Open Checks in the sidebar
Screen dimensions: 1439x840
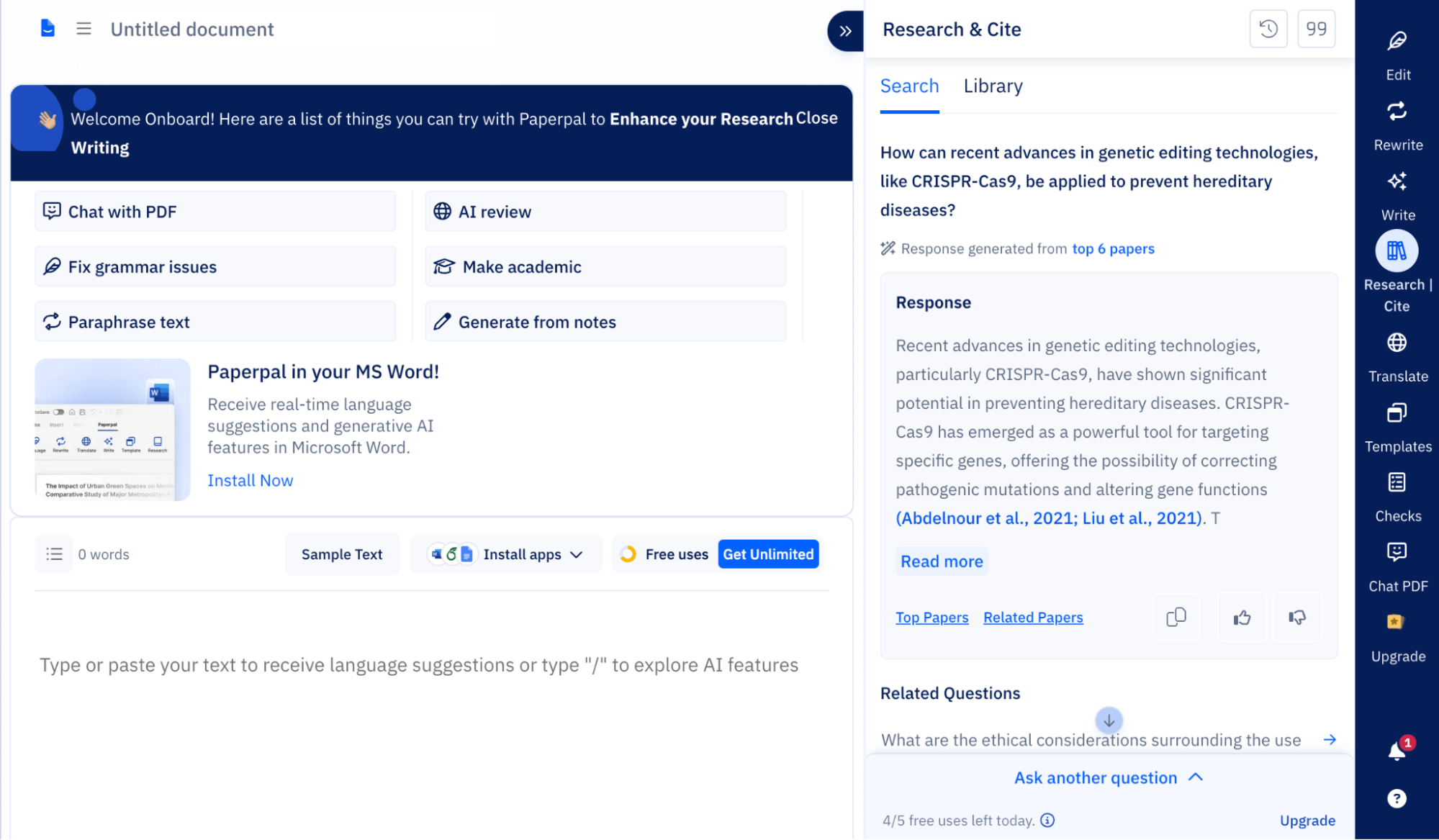point(1397,497)
